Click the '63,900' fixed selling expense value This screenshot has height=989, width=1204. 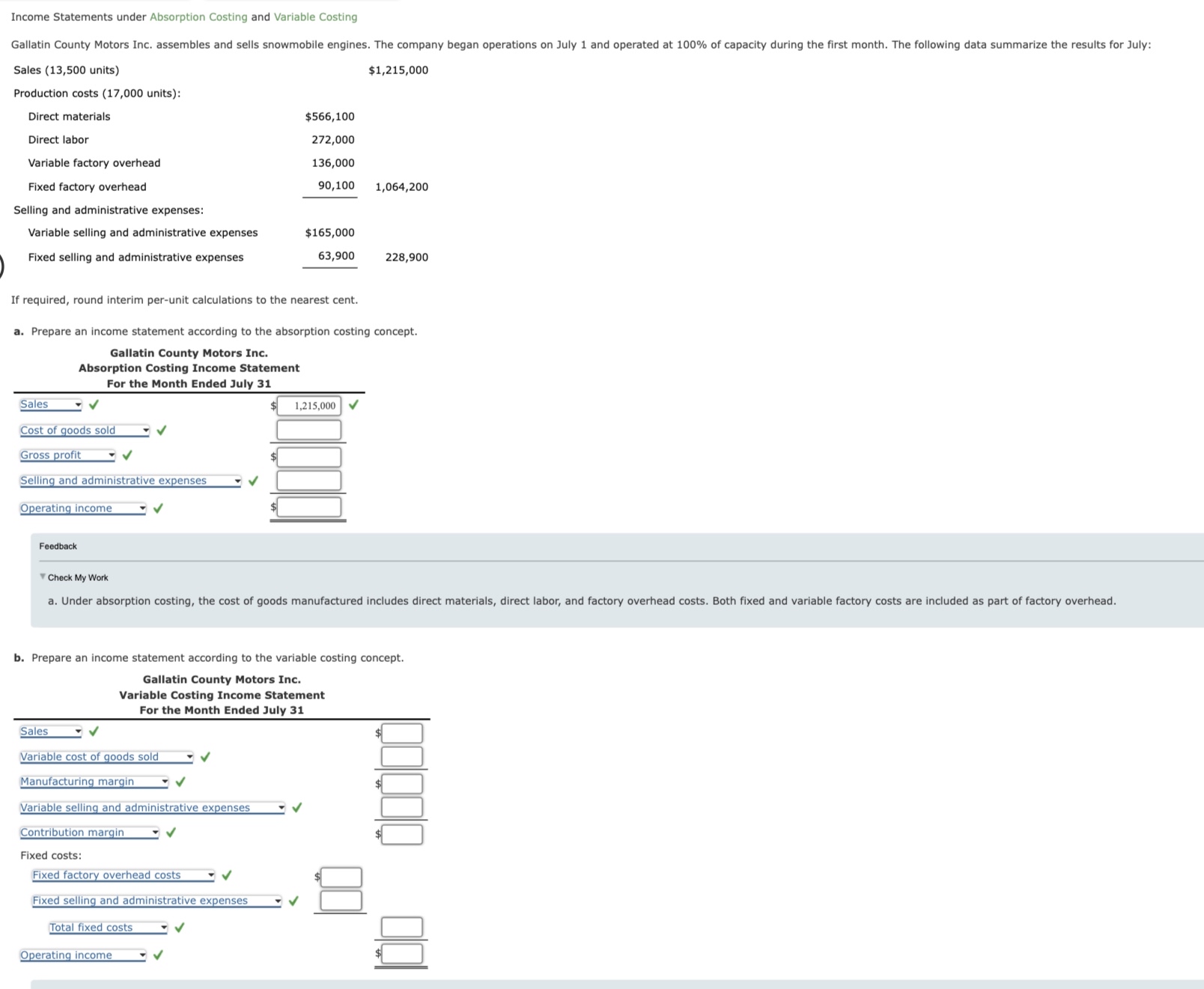tap(336, 256)
